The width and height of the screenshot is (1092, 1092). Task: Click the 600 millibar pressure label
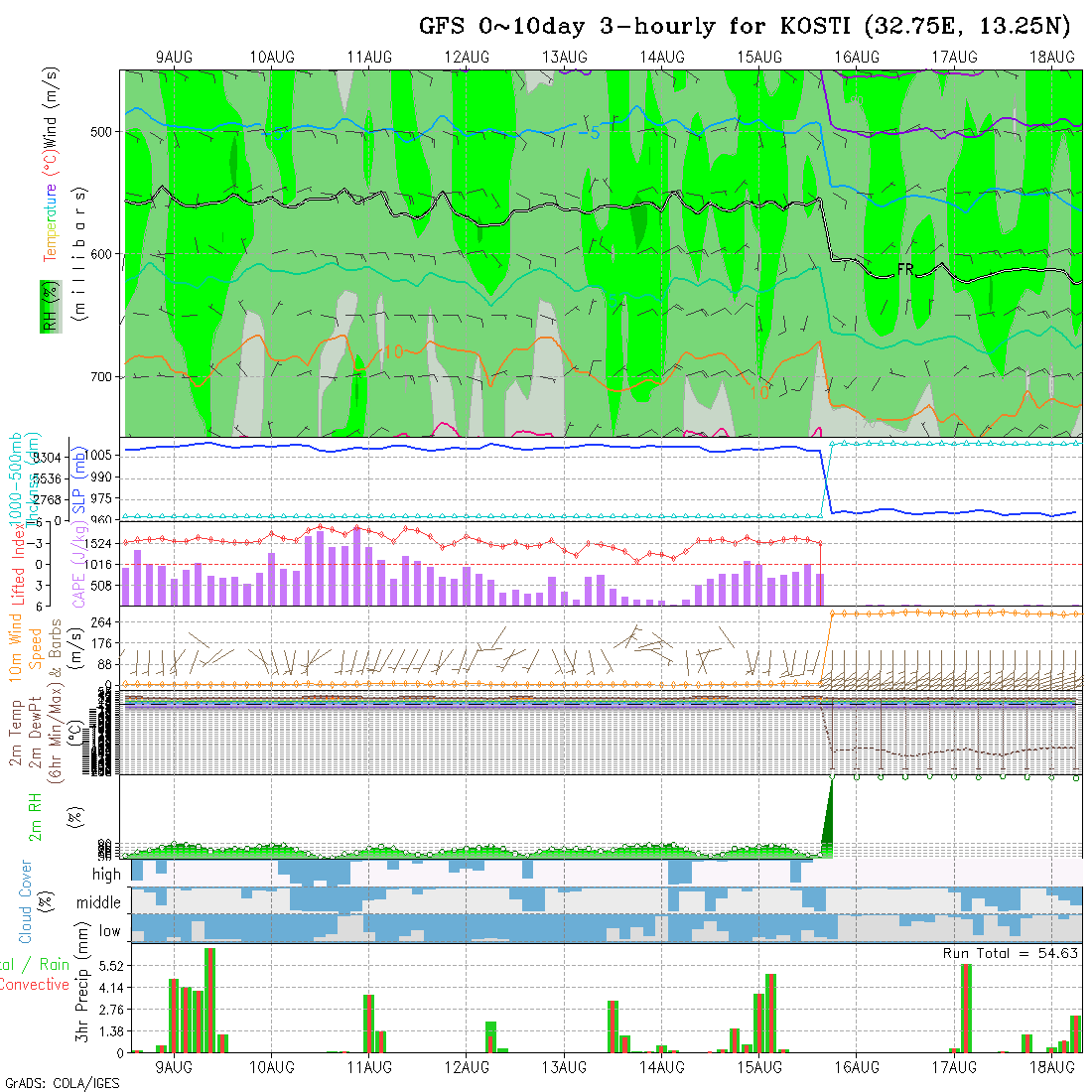click(101, 255)
